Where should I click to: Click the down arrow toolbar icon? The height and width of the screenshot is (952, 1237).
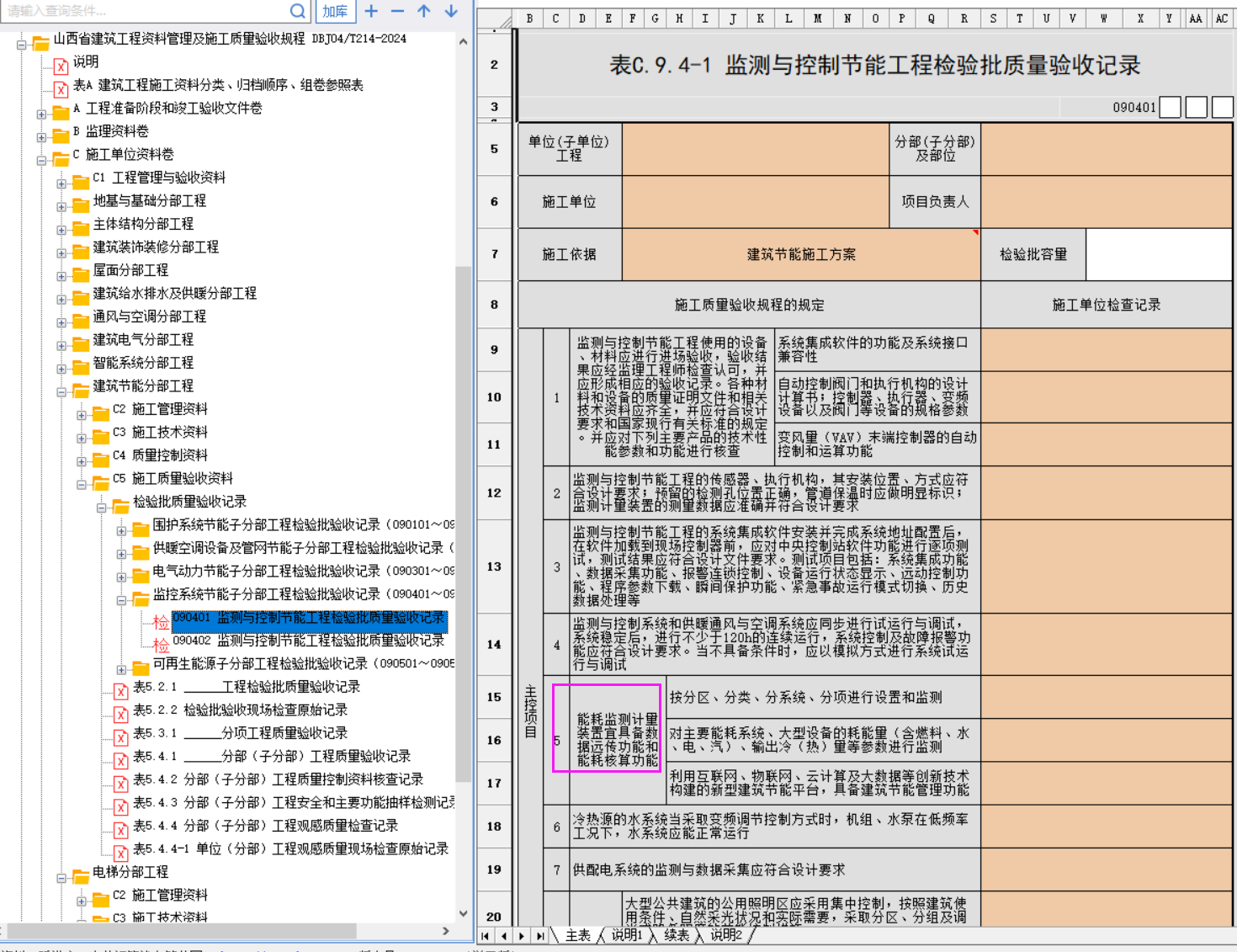(451, 11)
